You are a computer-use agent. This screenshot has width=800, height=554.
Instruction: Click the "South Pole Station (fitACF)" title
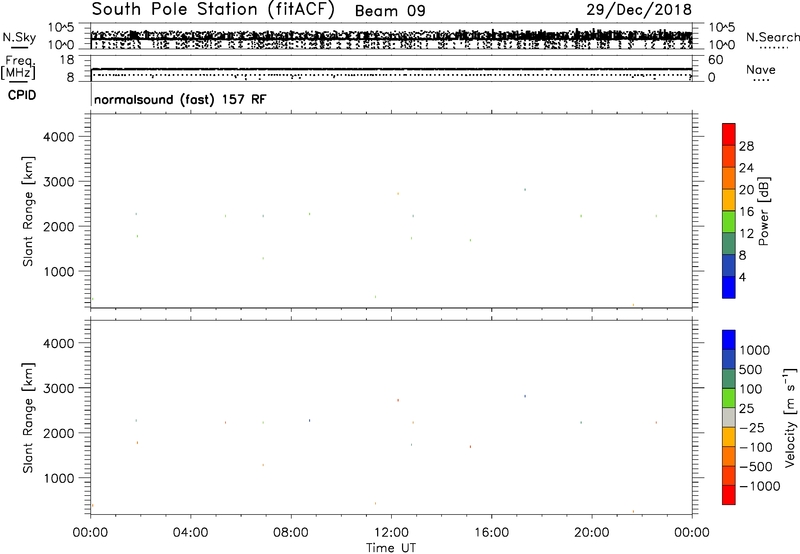(x=213, y=10)
